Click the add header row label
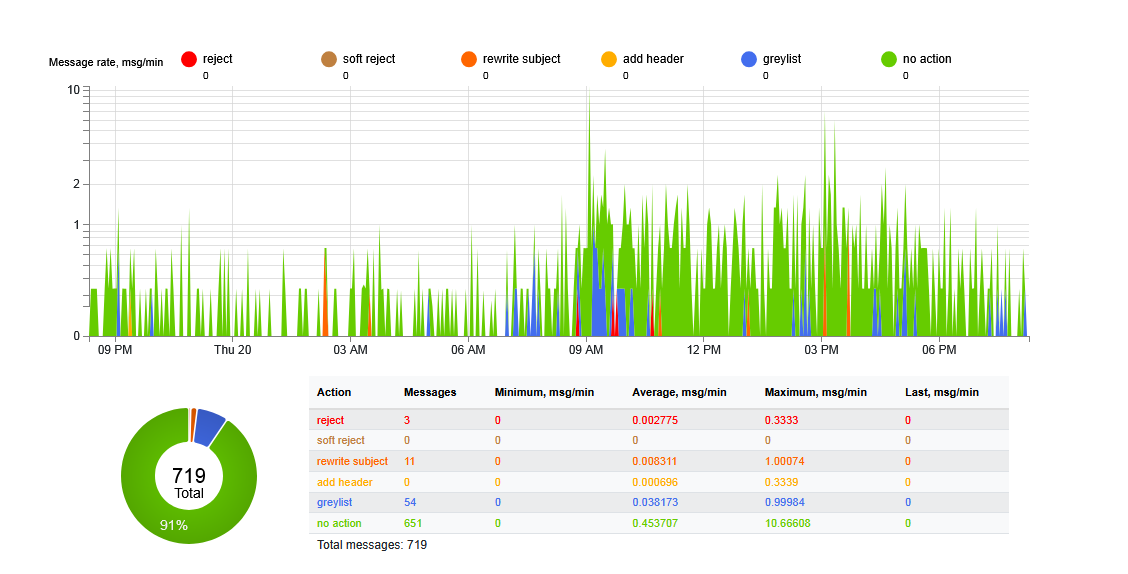The height and width of the screenshot is (574, 1128). (x=343, y=482)
